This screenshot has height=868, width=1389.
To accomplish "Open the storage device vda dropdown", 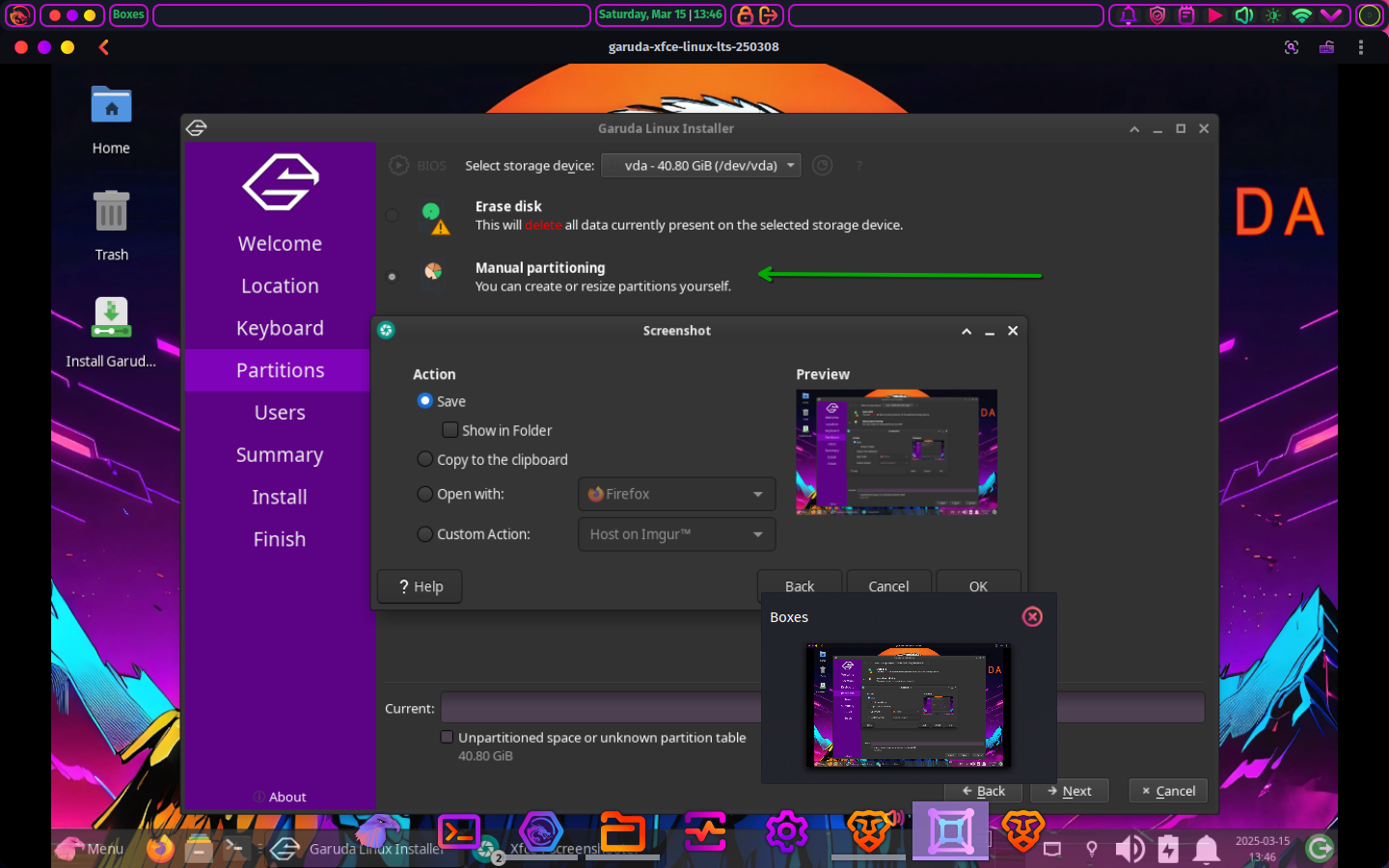I will point(701,166).
